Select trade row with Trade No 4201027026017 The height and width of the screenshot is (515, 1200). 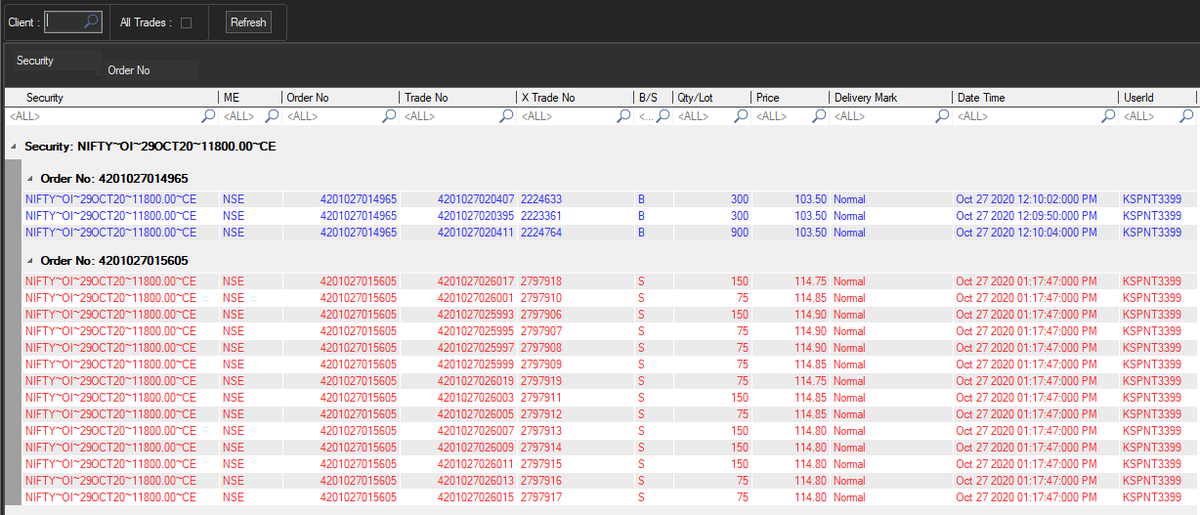(x=608, y=282)
